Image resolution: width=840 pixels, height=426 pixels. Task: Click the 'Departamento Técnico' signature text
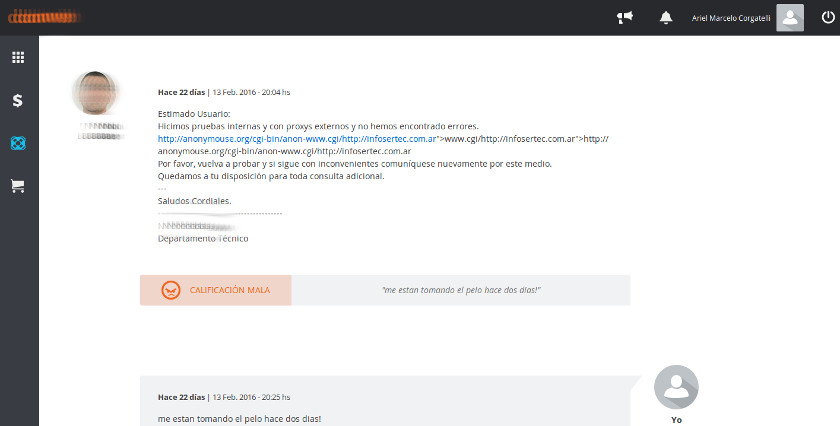[203, 239]
